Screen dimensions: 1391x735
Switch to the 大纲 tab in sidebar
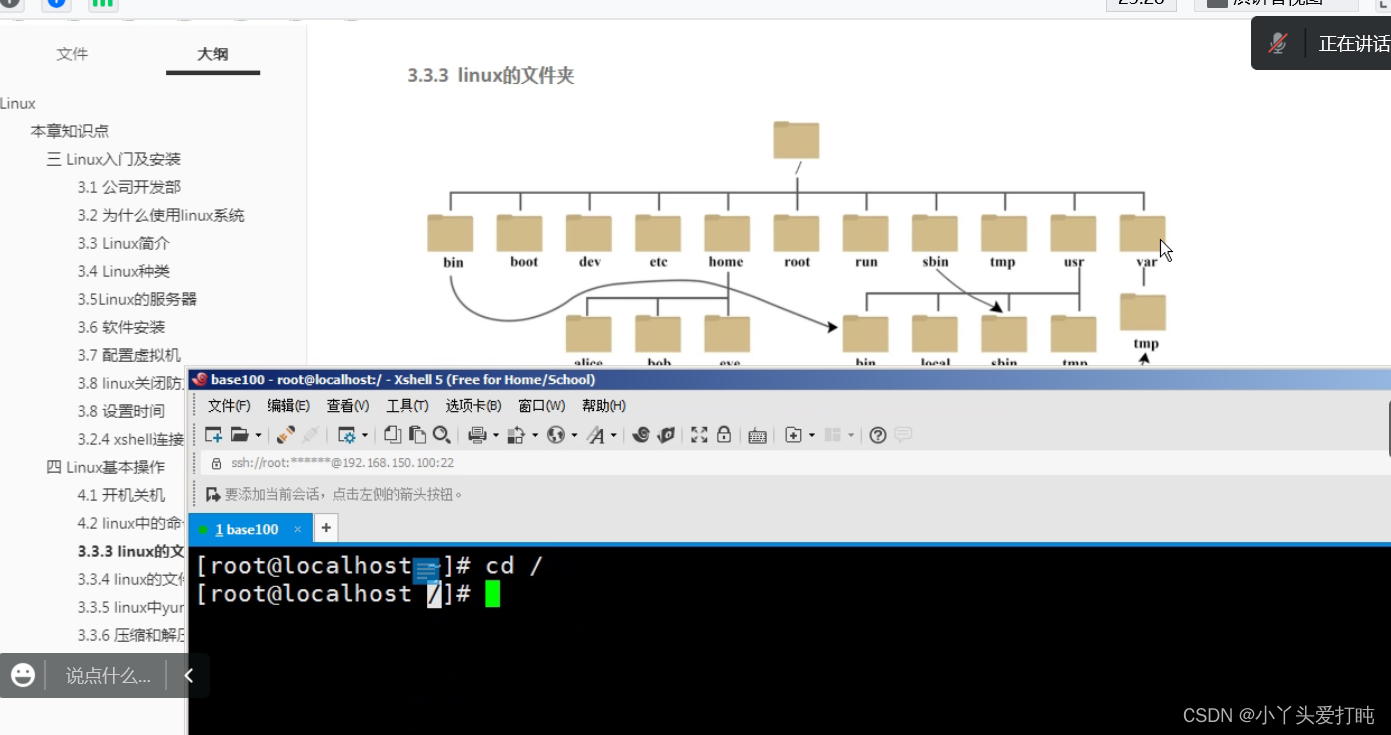pyautogui.click(x=212, y=54)
